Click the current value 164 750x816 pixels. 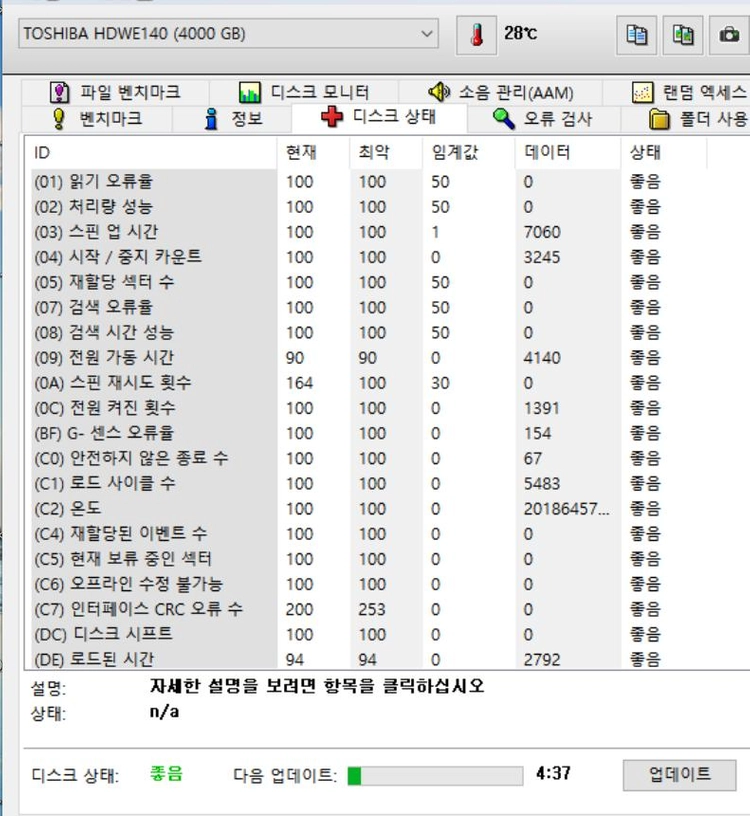pos(300,383)
